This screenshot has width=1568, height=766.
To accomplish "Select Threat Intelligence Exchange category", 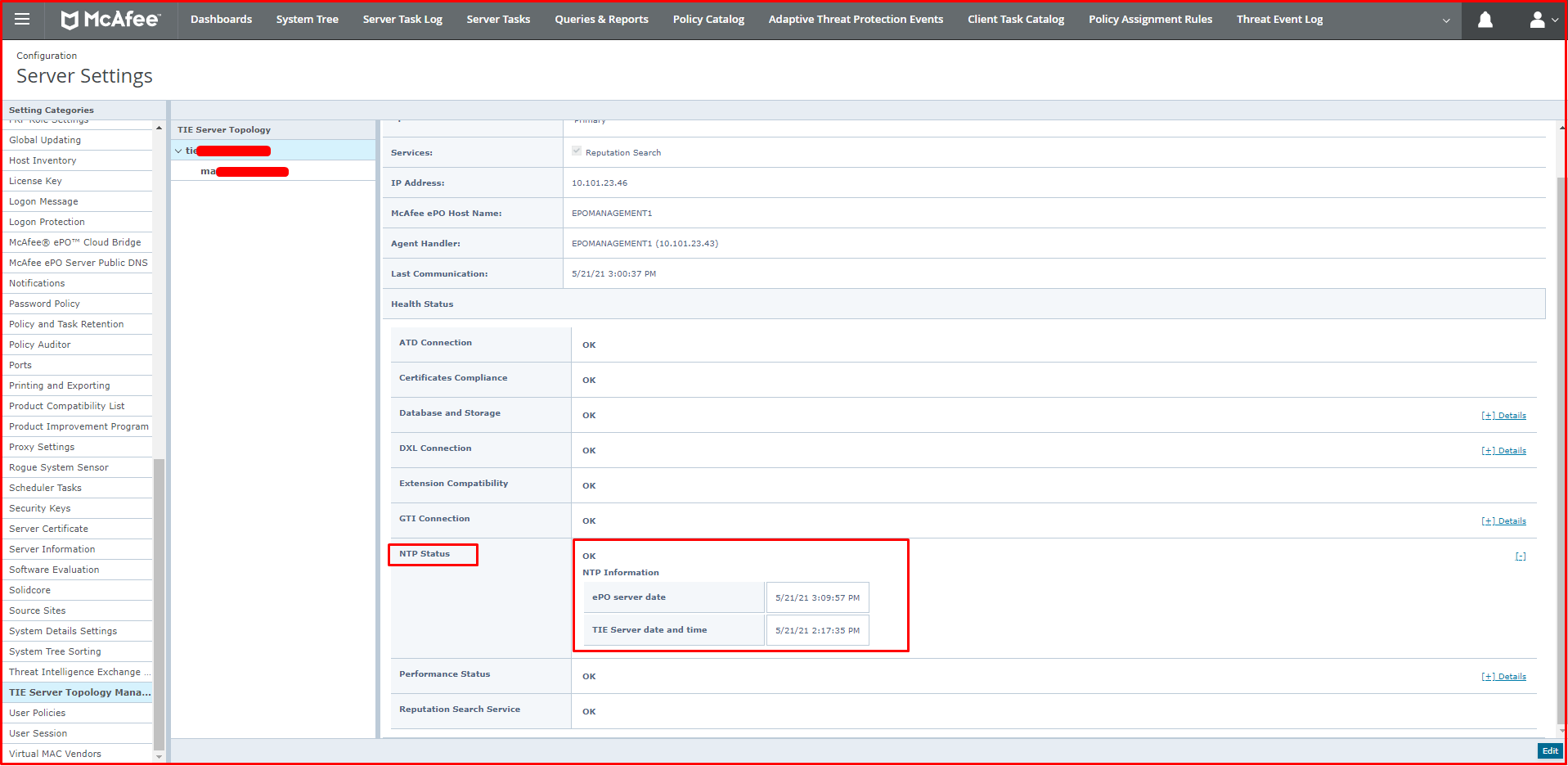I will (x=77, y=672).
